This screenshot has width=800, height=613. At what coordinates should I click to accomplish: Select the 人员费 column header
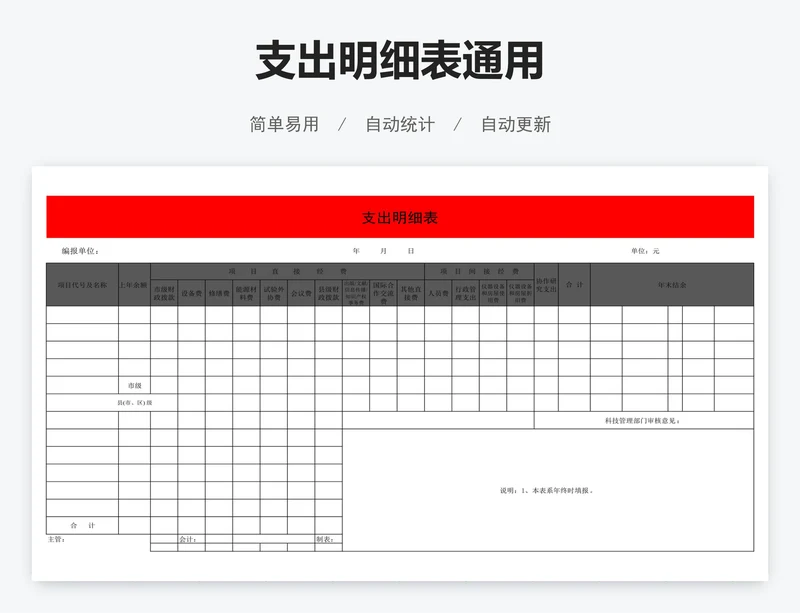tap(438, 293)
